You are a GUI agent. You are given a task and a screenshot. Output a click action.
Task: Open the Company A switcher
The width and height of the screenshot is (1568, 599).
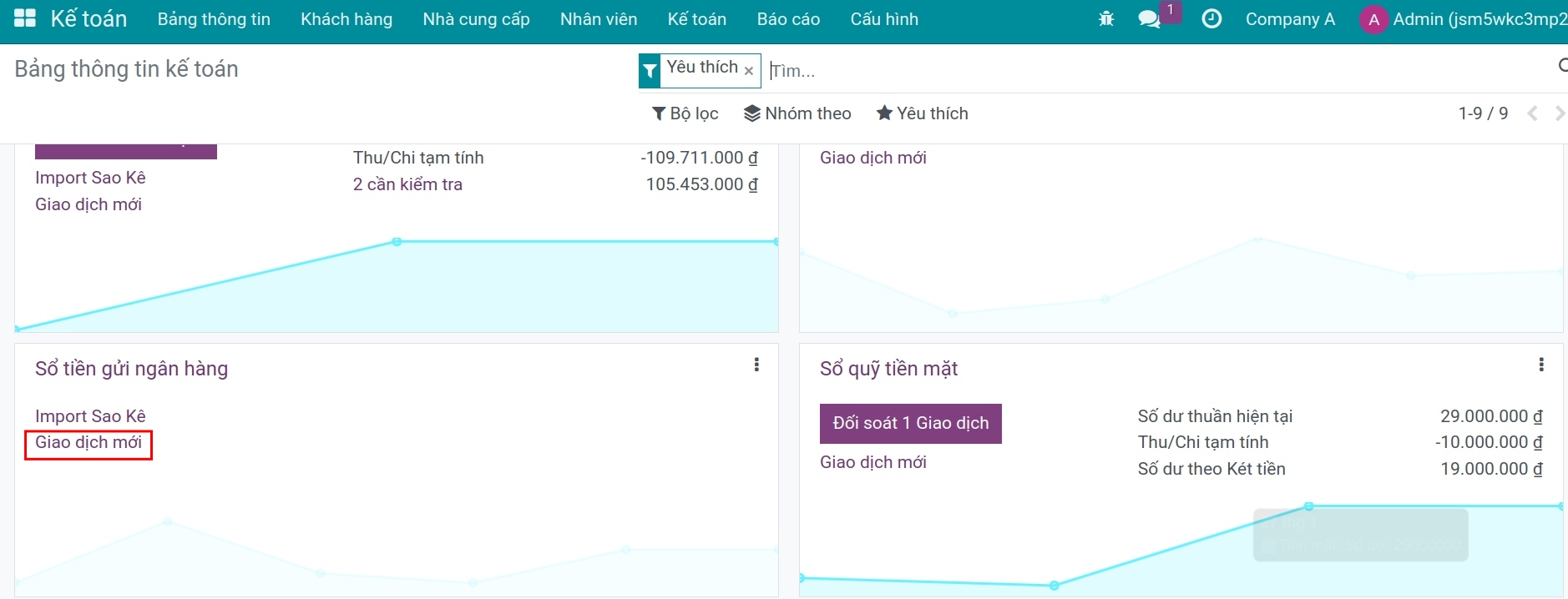click(x=1290, y=19)
